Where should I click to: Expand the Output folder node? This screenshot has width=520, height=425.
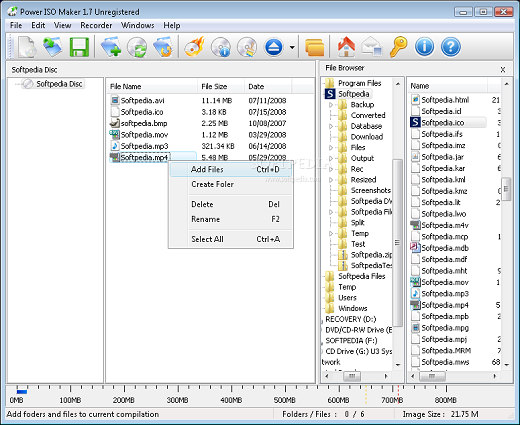point(331,158)
